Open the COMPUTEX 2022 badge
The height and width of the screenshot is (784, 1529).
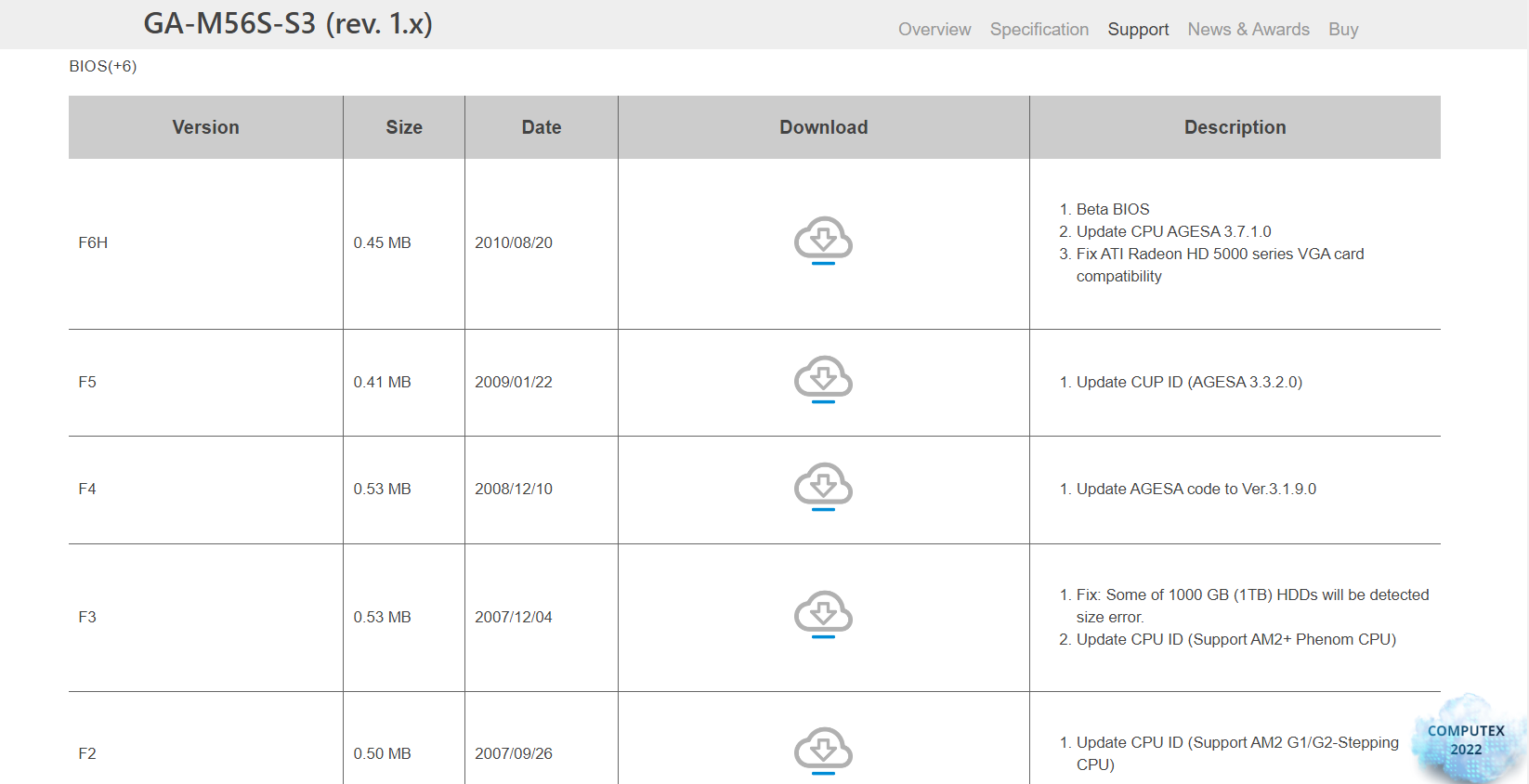(1467, 739)
